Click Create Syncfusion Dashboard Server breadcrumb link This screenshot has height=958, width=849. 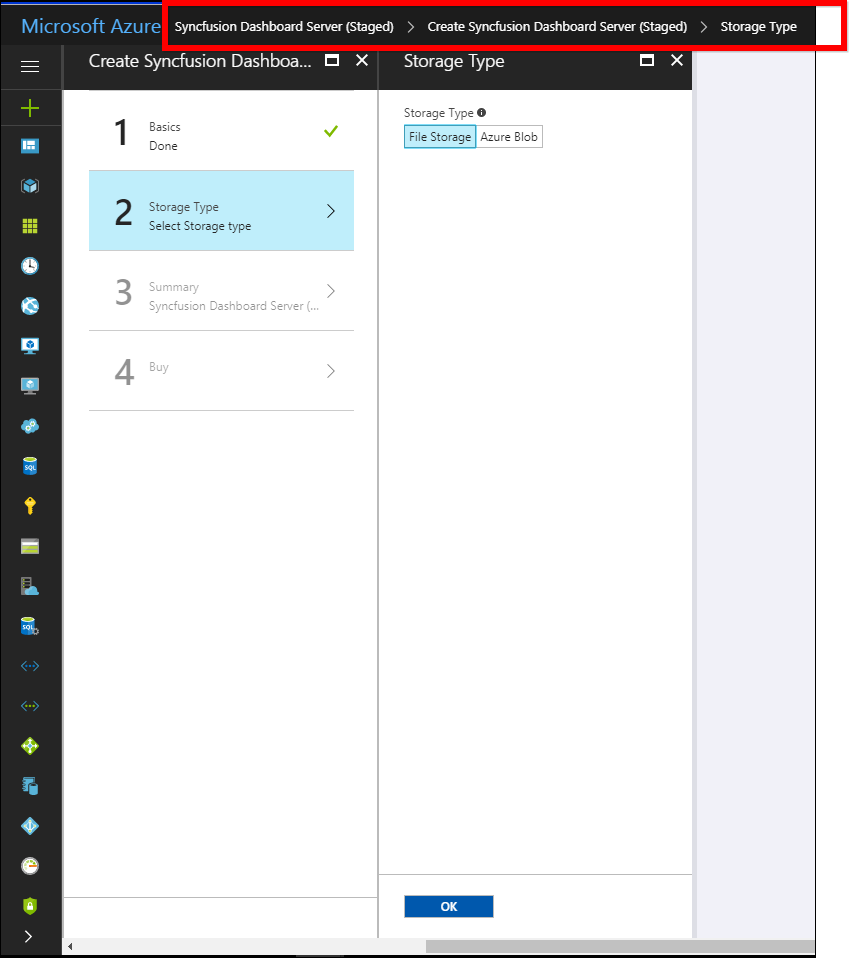tap(557, 27)
